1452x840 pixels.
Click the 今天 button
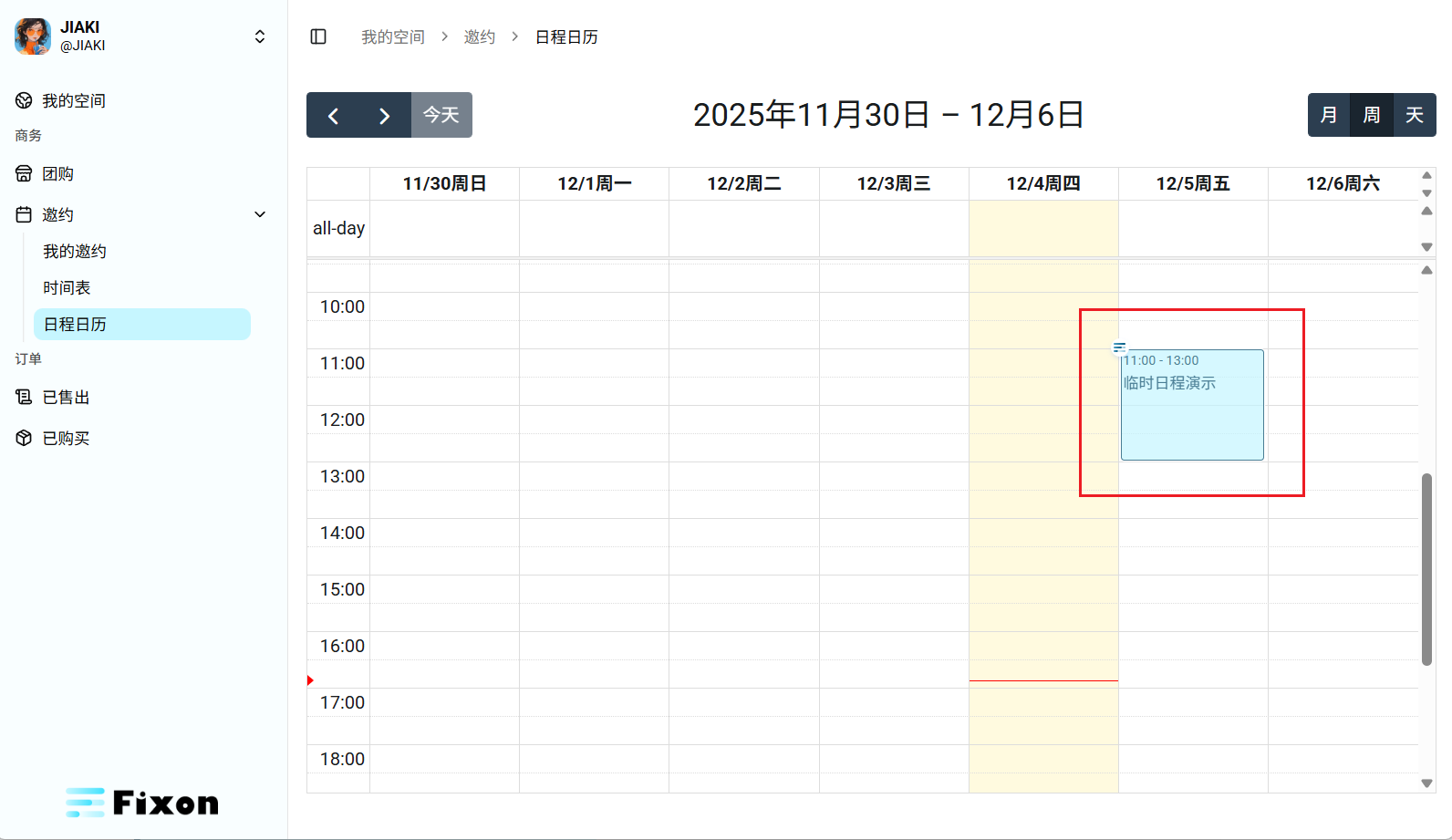click(x=441, y=115)
